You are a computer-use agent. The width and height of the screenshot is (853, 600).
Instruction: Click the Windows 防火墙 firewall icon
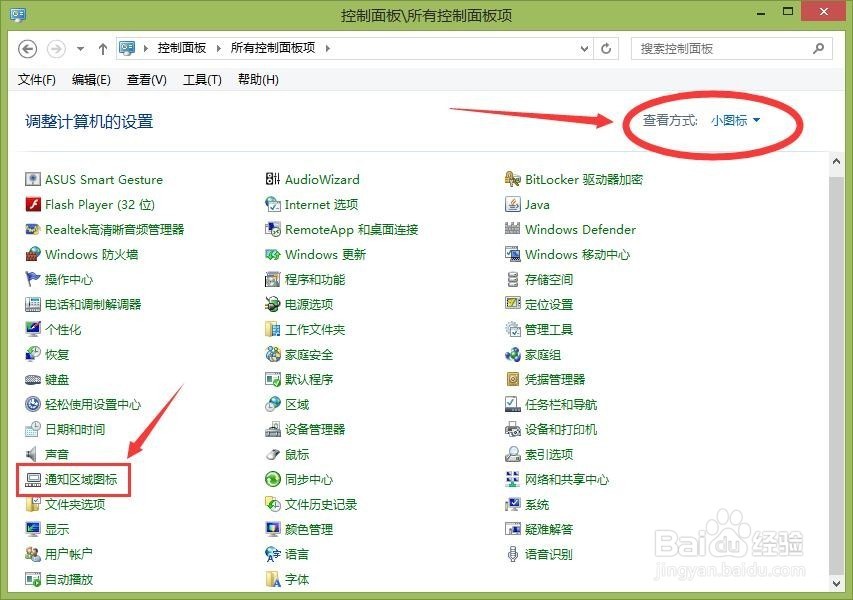[33, 254]
